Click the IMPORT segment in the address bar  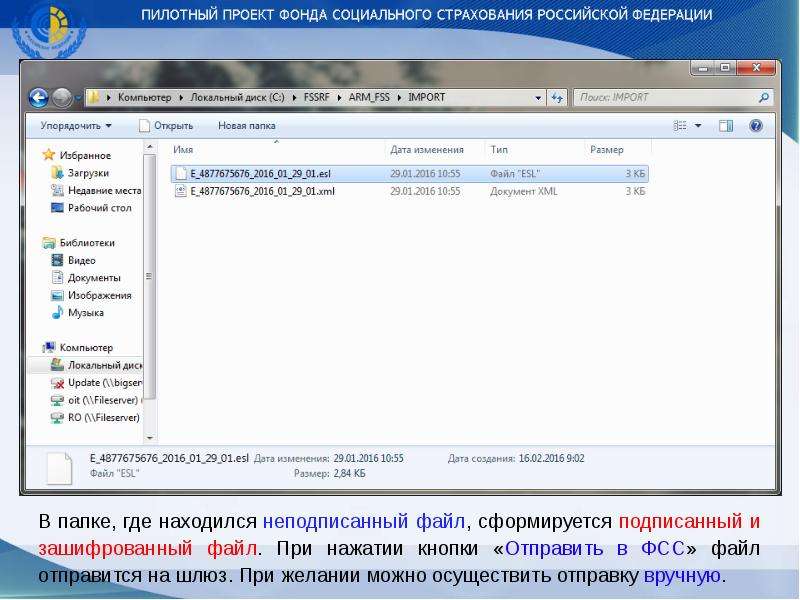tap(427, 97)
